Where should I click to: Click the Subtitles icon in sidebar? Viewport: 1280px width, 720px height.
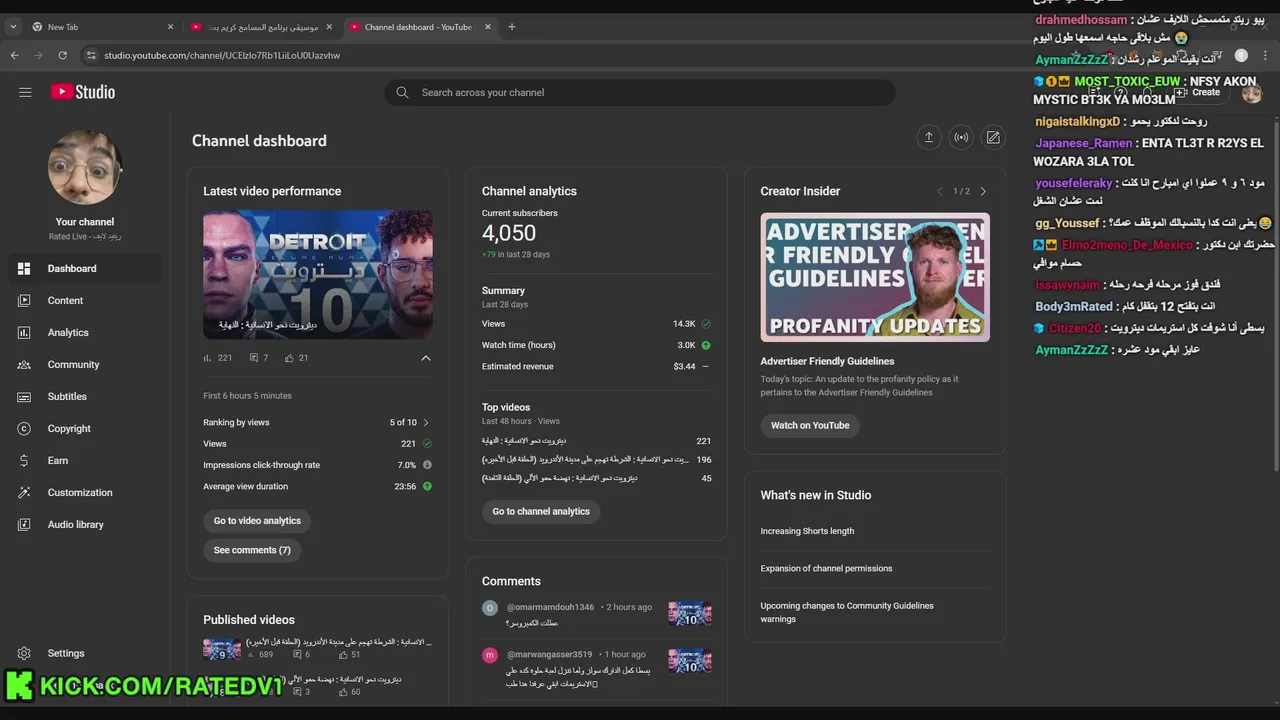pyautogui.click(x=24, y=396)
